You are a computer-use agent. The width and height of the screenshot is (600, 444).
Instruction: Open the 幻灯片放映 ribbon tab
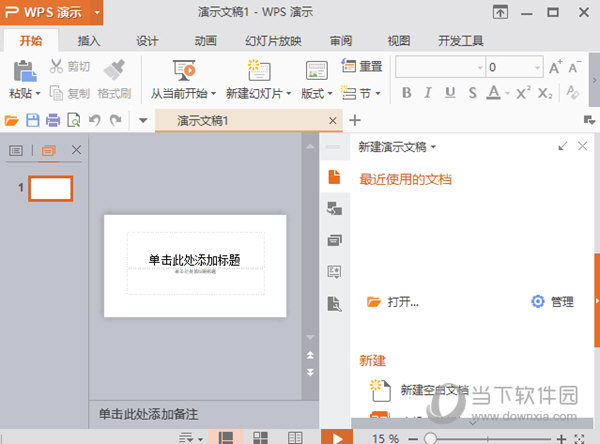coord(273,41)
